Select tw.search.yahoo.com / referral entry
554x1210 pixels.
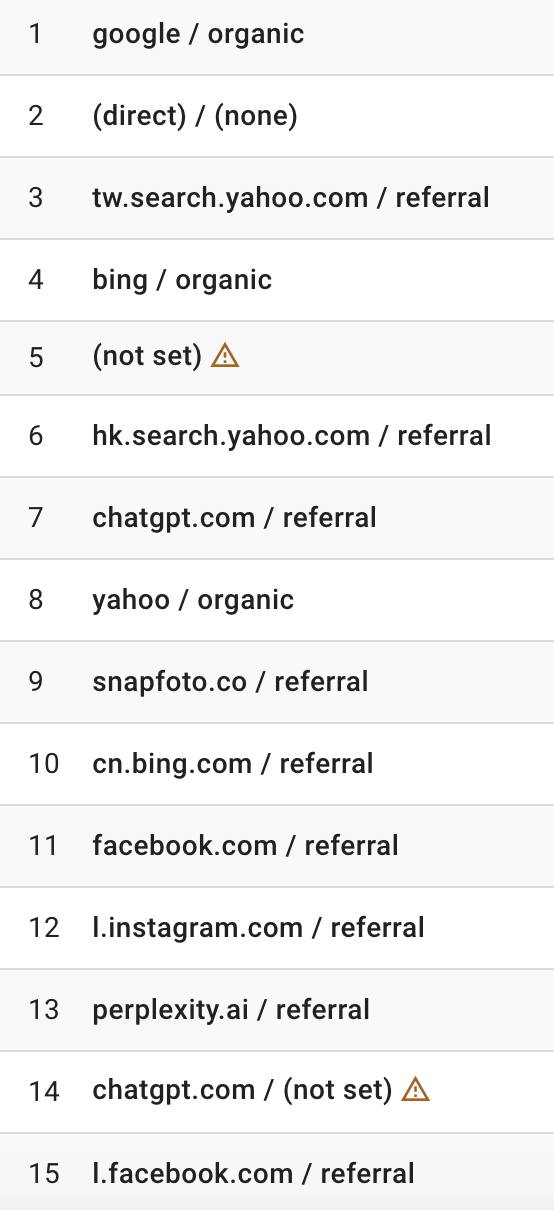pyautogui.click(x=277, y=198)
